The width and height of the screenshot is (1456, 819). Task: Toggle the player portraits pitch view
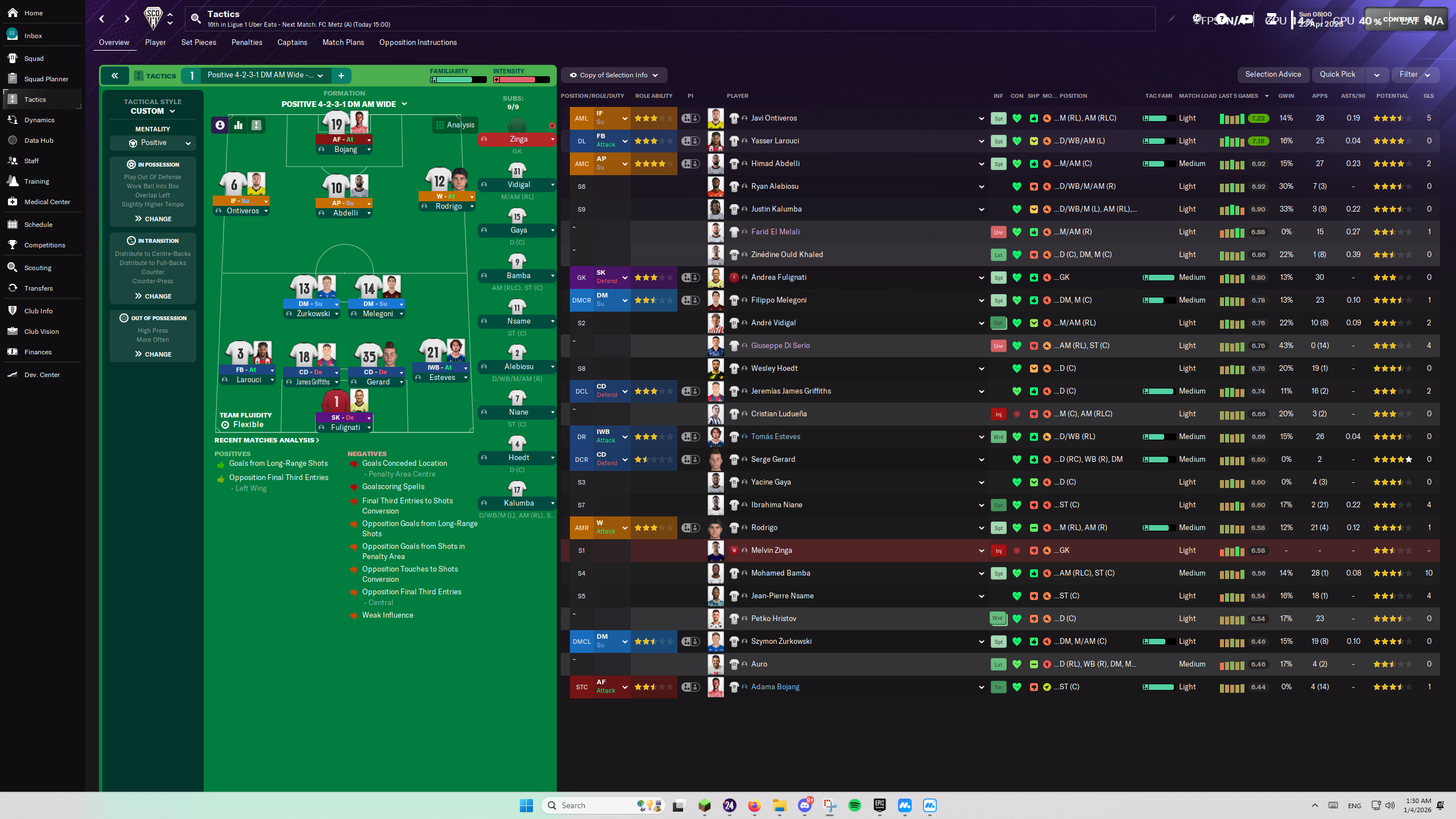point(220,125)
